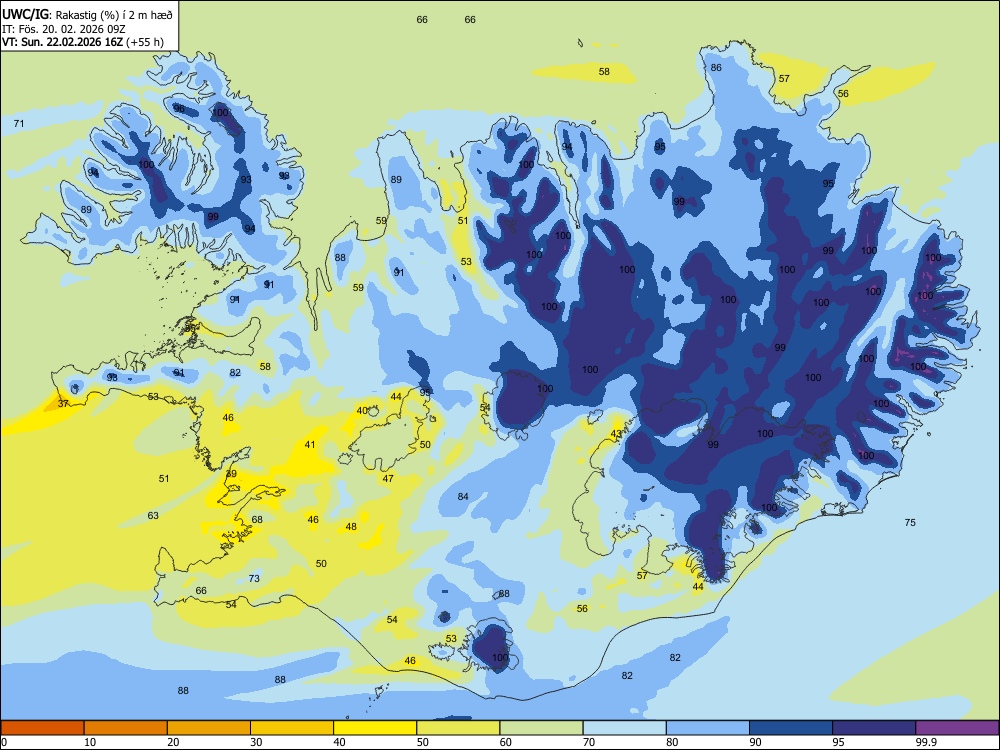Viewport: 1000px width, 750px height.
Task: Select the '86' humidity value in the northeast
Action: coord(716,68)
